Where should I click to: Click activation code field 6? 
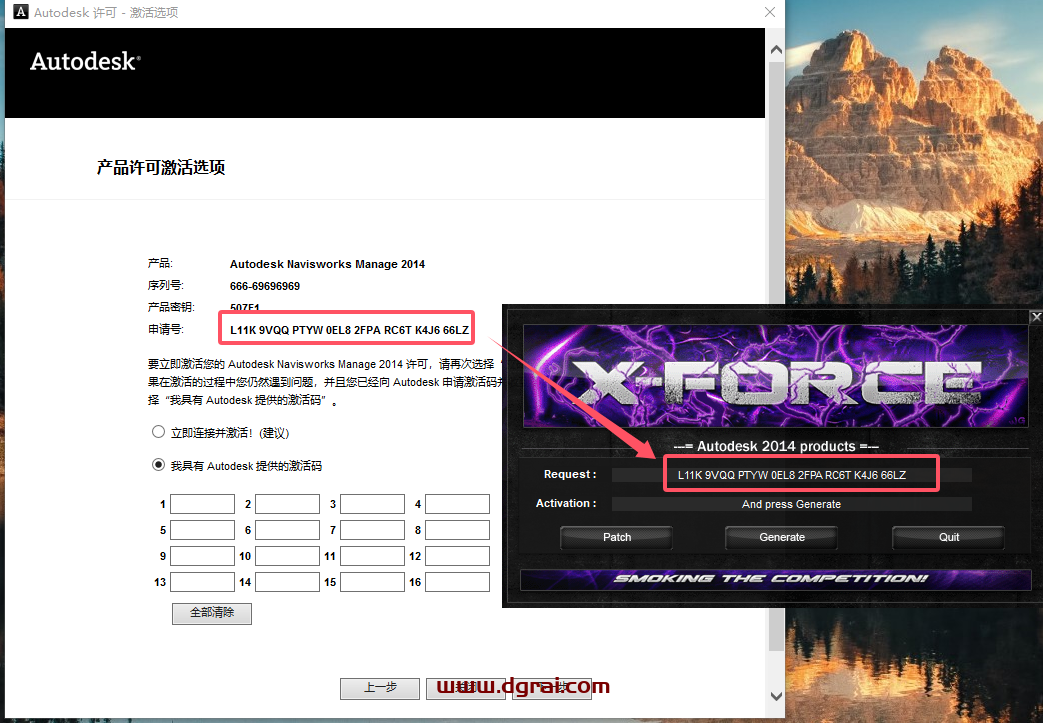[287, 529]
